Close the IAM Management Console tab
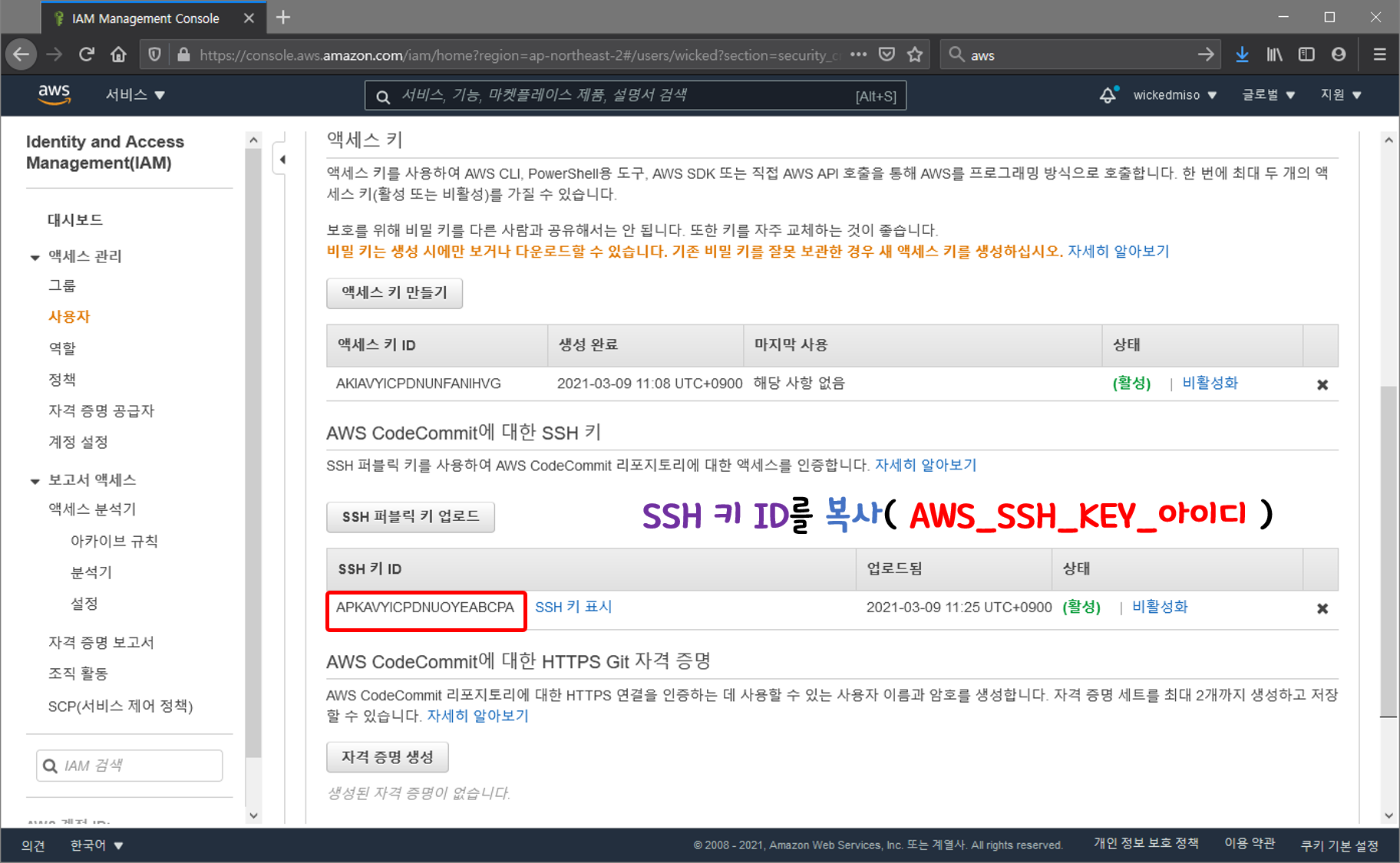This screenshot has height=863, width=1400. pyautogui.click(x=249, y=18)
